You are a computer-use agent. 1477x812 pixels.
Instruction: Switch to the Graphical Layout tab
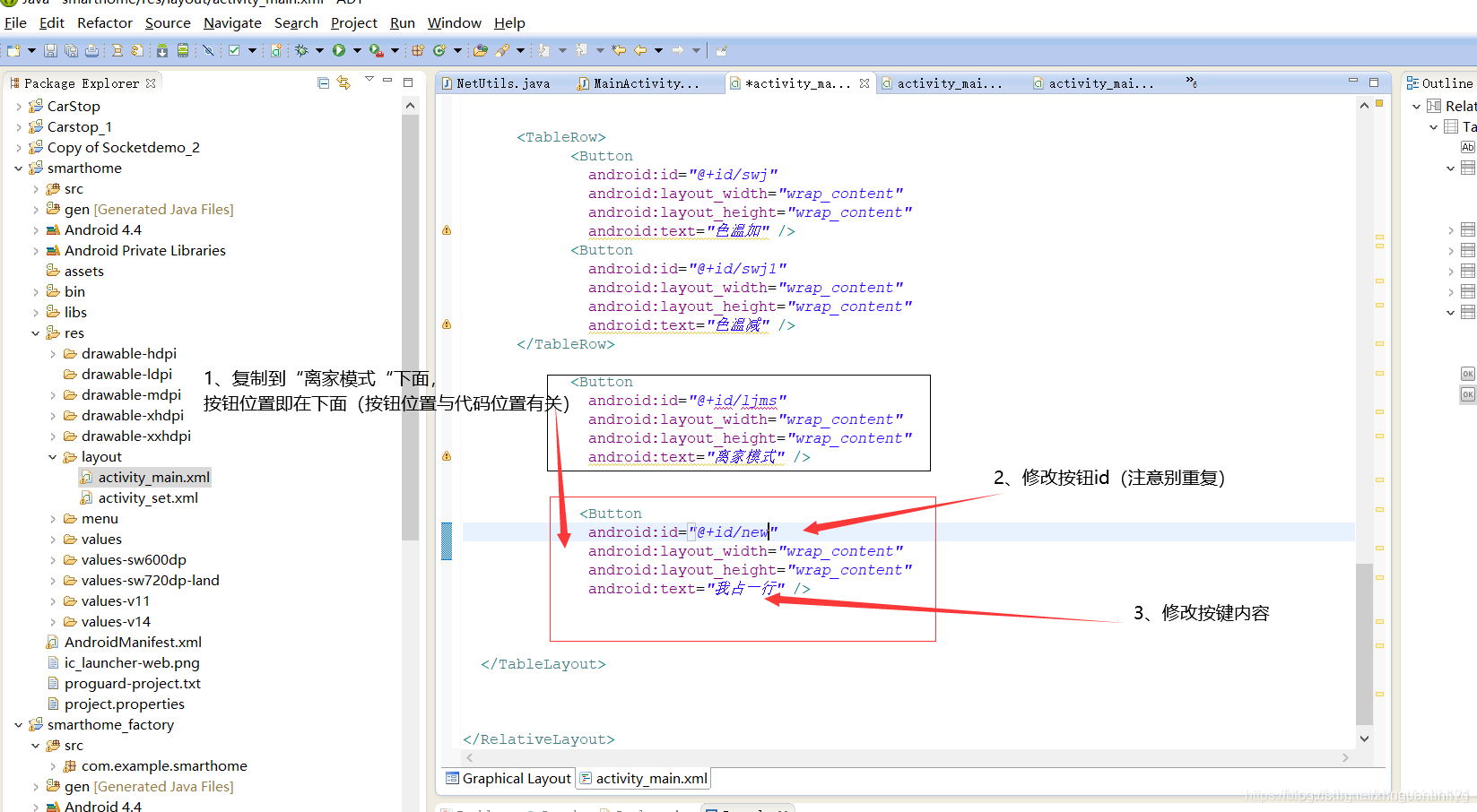(x=508, y=778)
